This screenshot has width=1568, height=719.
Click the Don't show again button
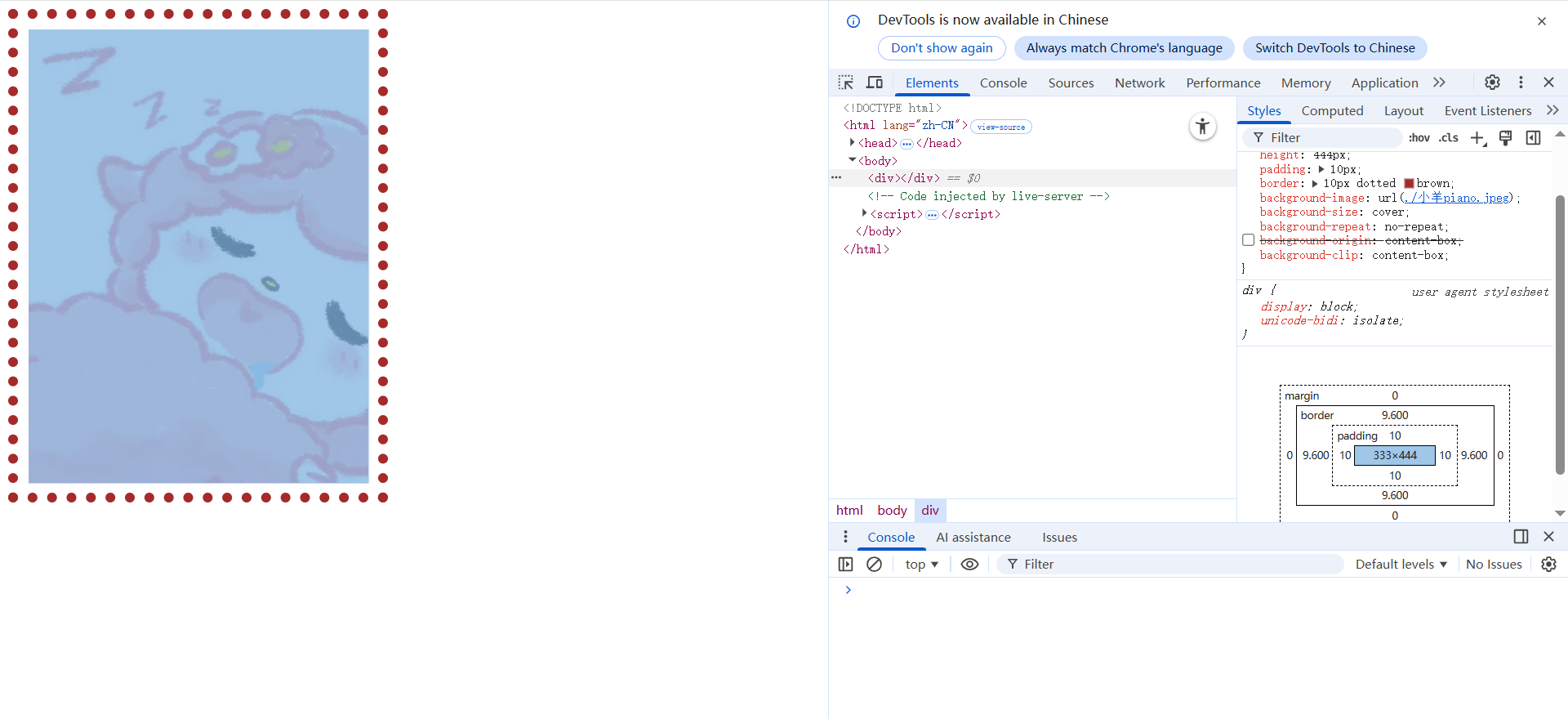tap(942, 48)
